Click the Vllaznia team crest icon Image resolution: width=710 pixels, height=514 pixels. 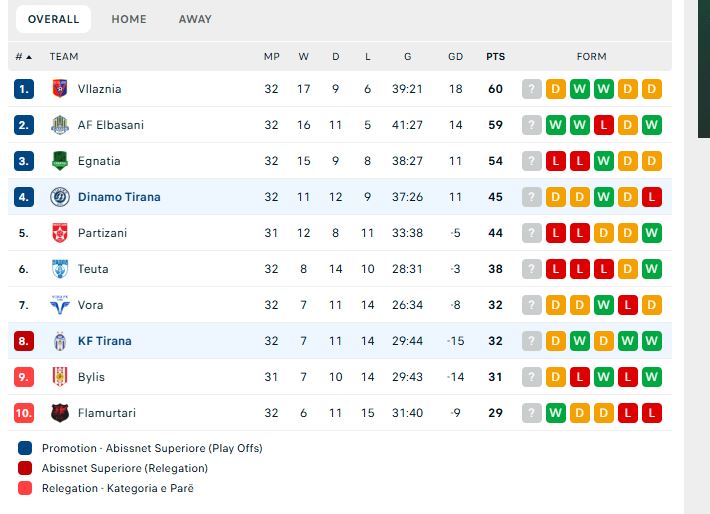[x=60, y=89]
